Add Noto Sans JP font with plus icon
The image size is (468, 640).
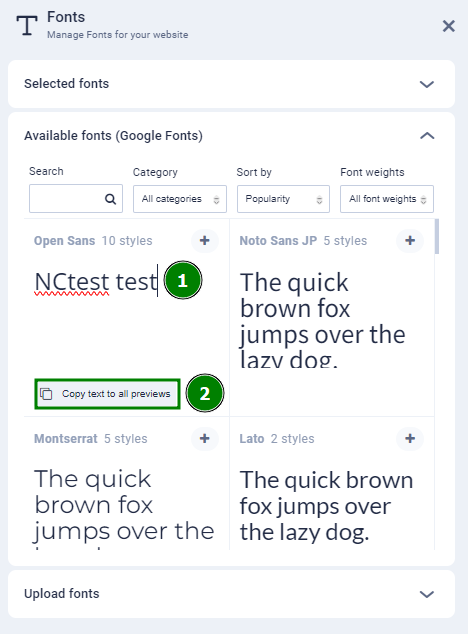click(410, 241)
